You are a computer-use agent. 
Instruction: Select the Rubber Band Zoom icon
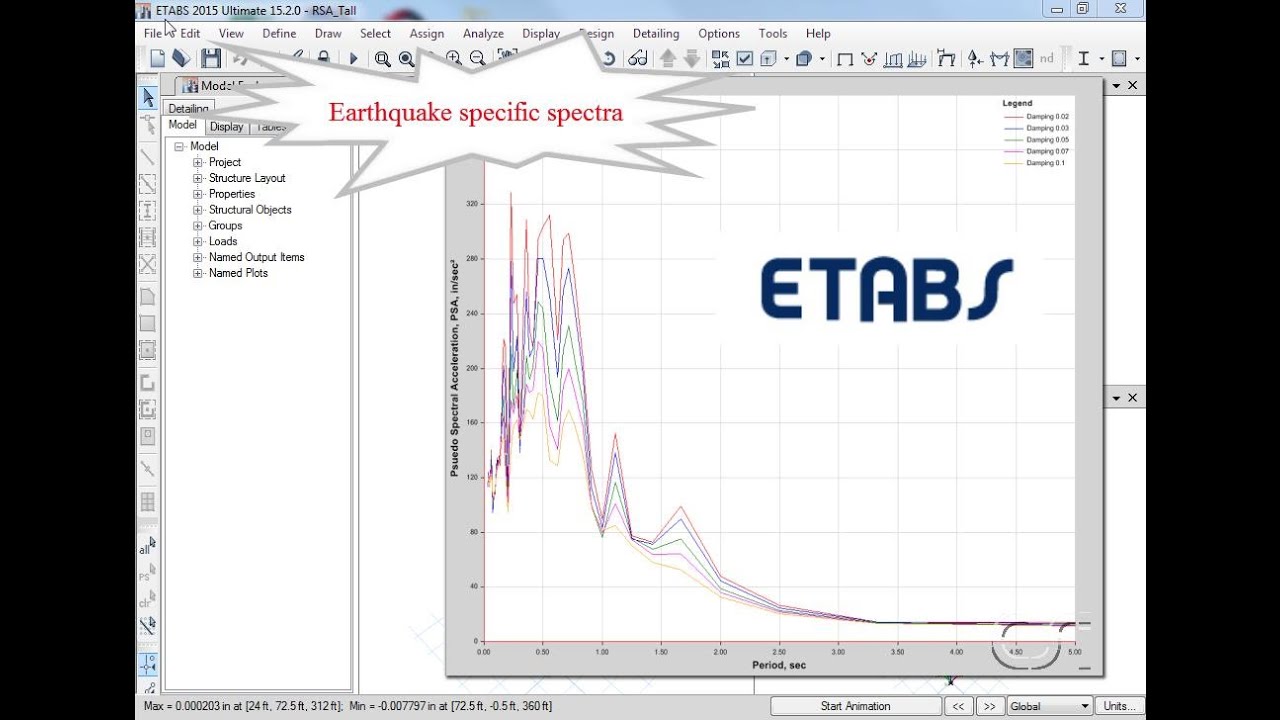(x=382, y=59)
